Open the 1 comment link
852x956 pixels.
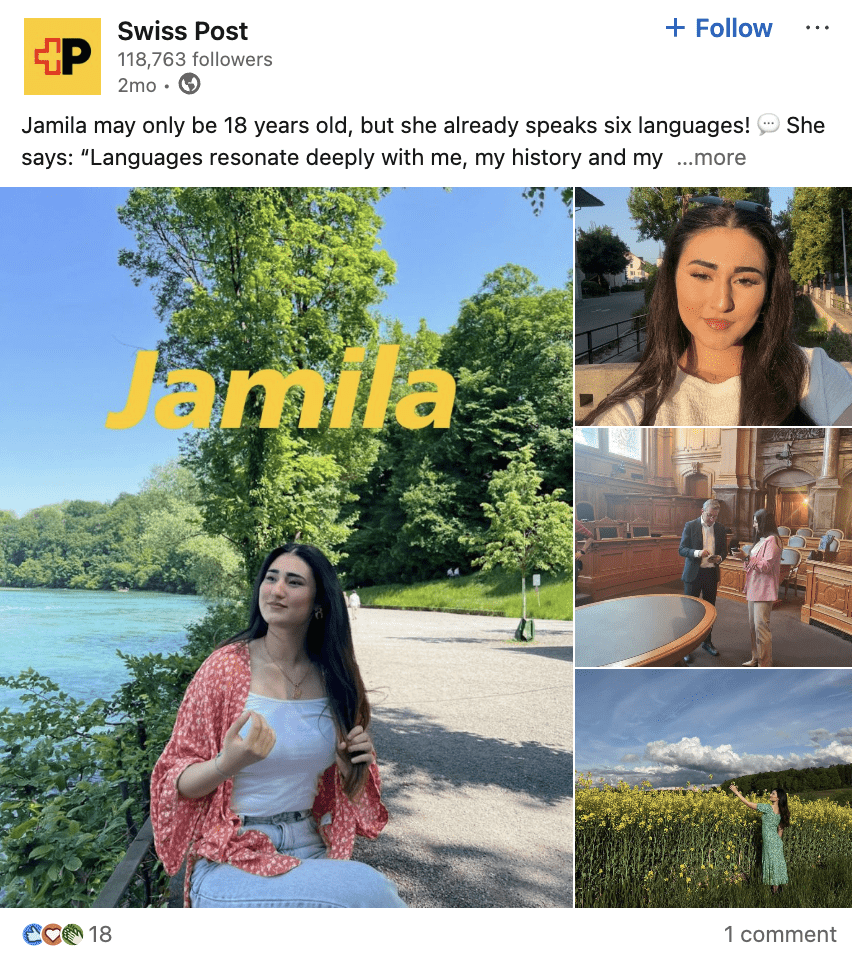click(779, 933)
